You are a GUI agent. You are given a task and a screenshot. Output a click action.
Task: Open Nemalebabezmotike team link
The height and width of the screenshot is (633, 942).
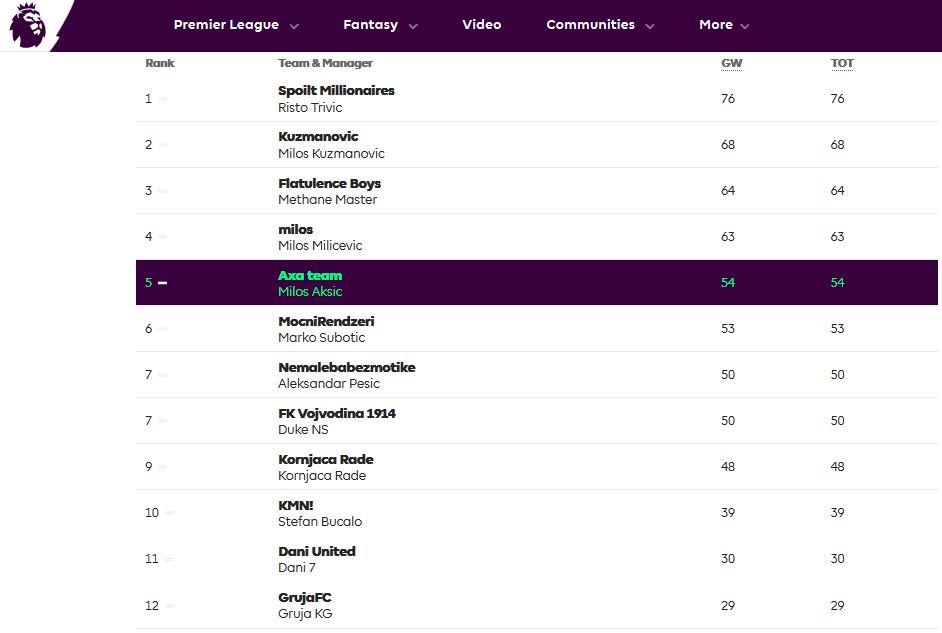[x=347, y=368]
